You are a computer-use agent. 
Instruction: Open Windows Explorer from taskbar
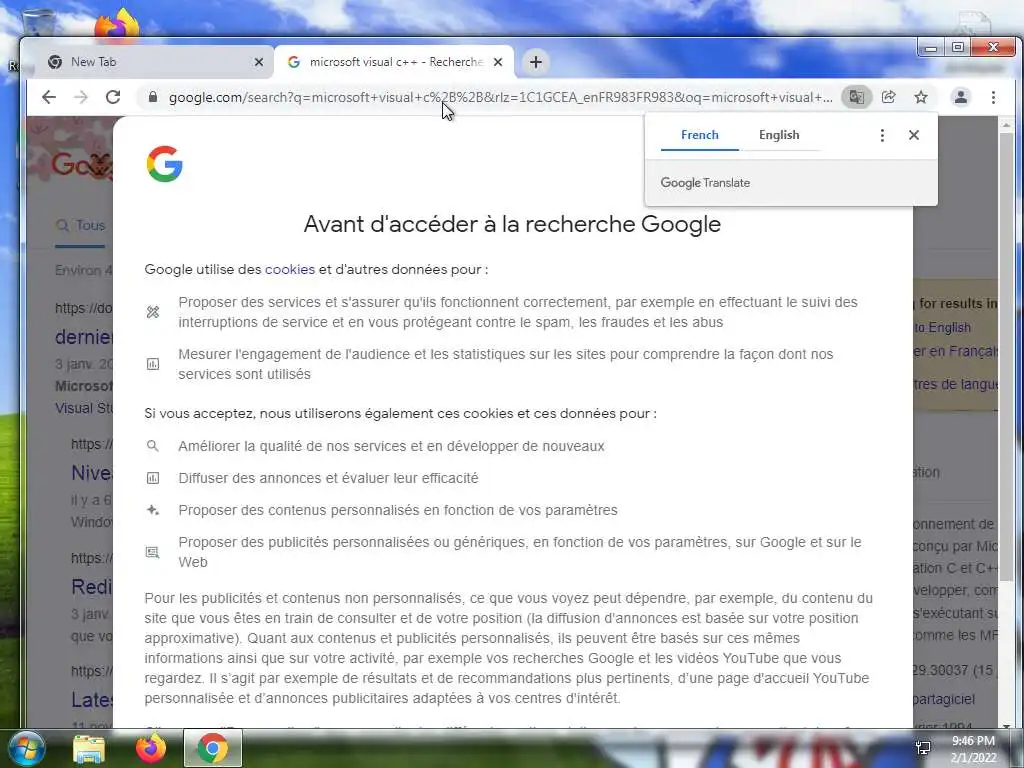pyautogui.click(x=89, y=749)
